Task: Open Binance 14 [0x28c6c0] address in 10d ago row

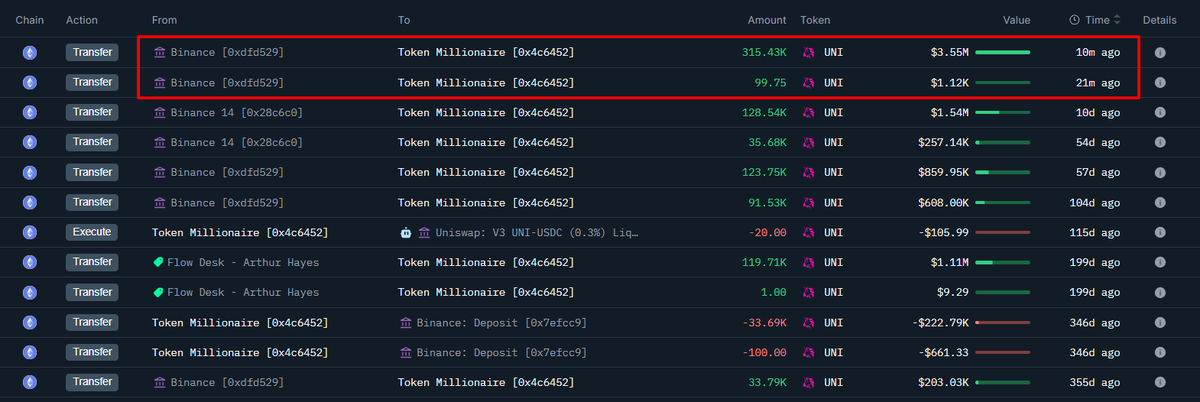Action: click(237, 112)
